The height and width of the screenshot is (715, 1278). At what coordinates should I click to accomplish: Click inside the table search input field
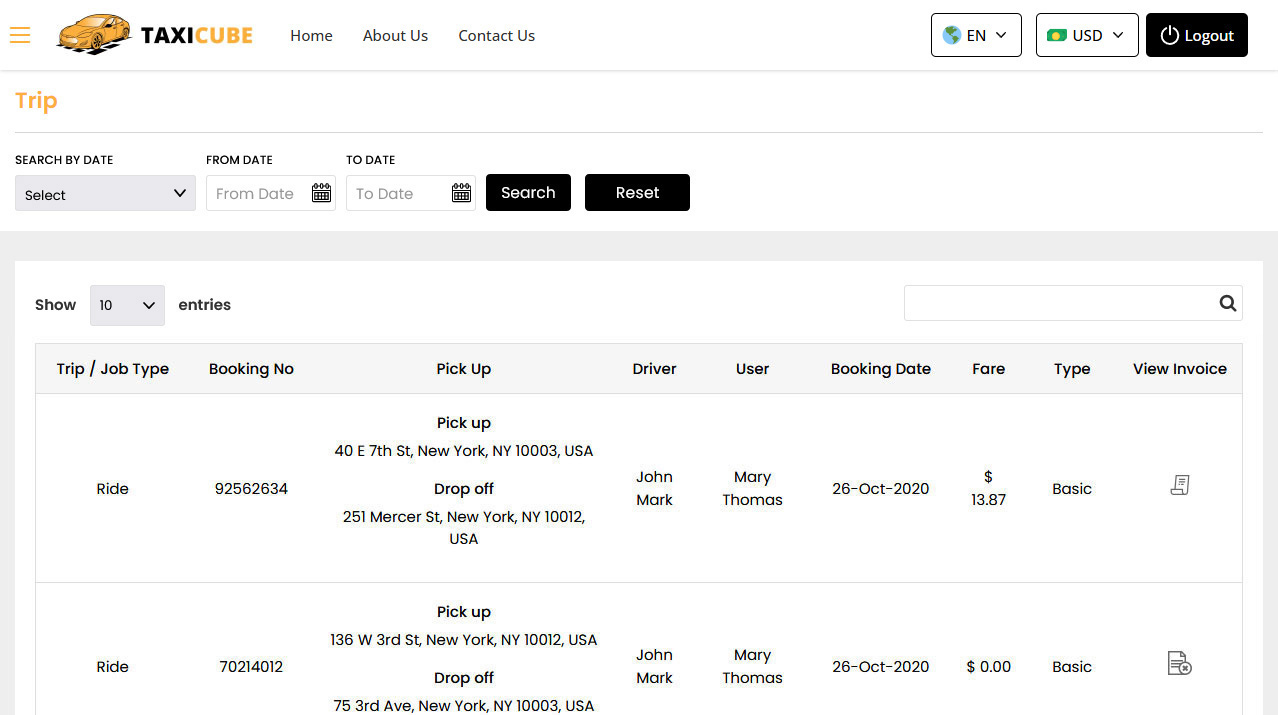click(x=1060, y=302)
